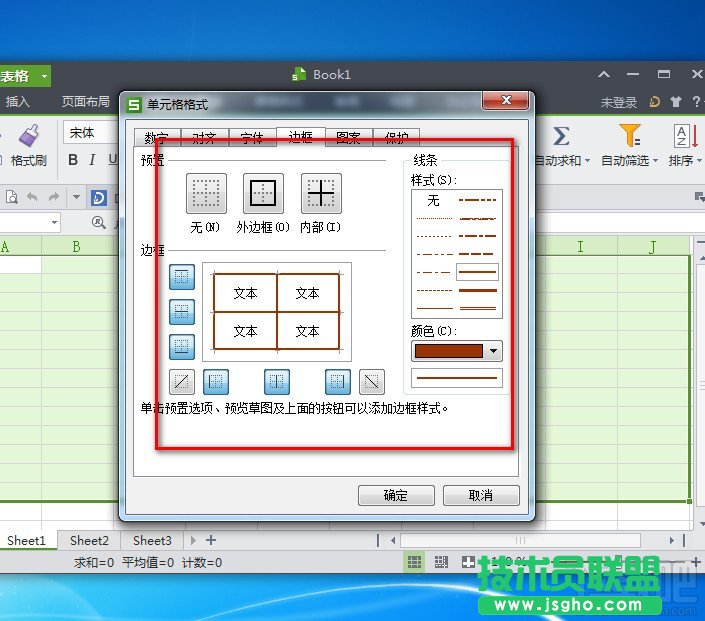Click the AutoSum sigma icon
This screenshot has width=705, height=621.
click(561, 136)
